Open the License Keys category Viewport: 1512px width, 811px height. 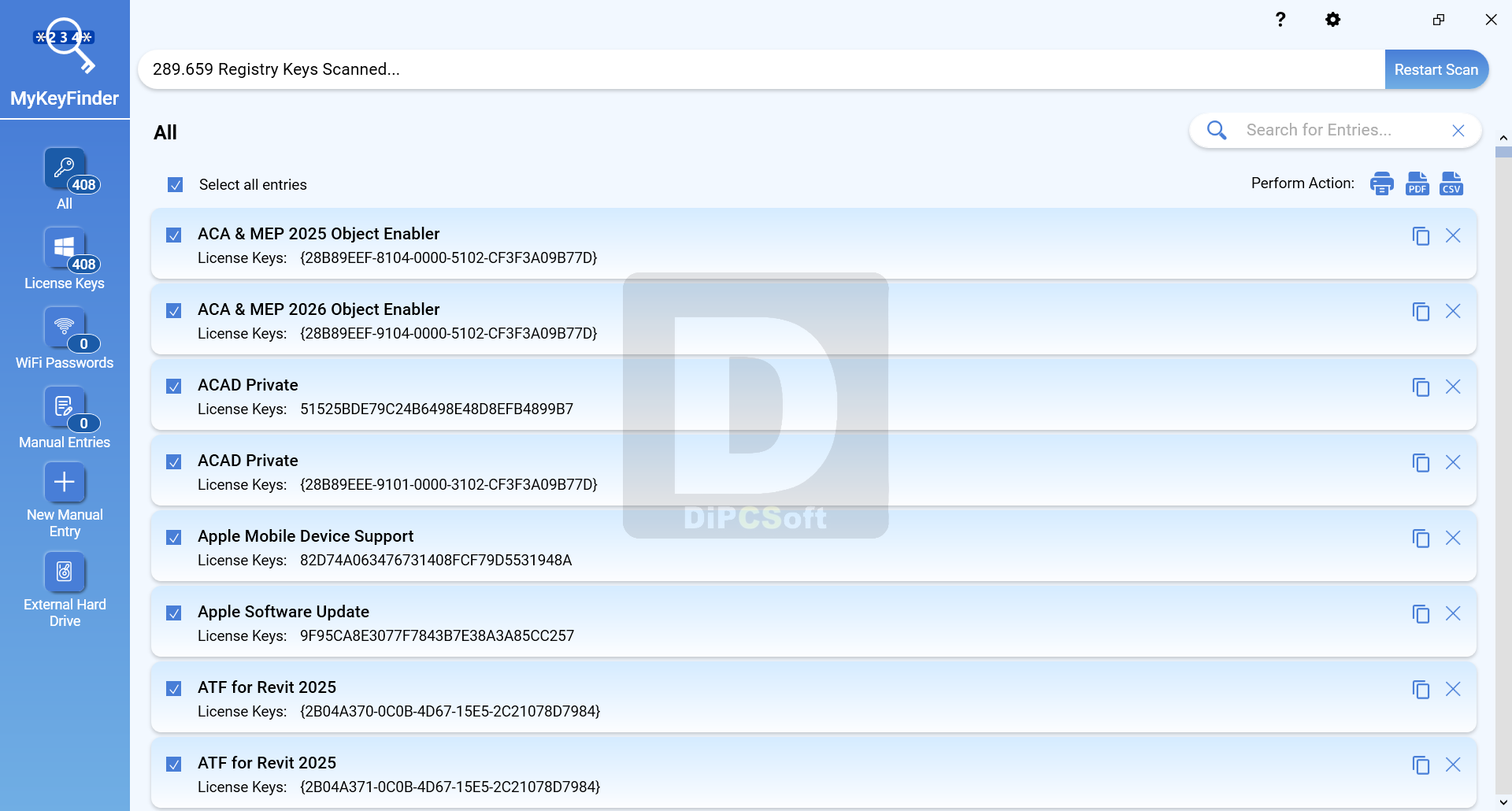pyautogui.click(x=65, y=258)
